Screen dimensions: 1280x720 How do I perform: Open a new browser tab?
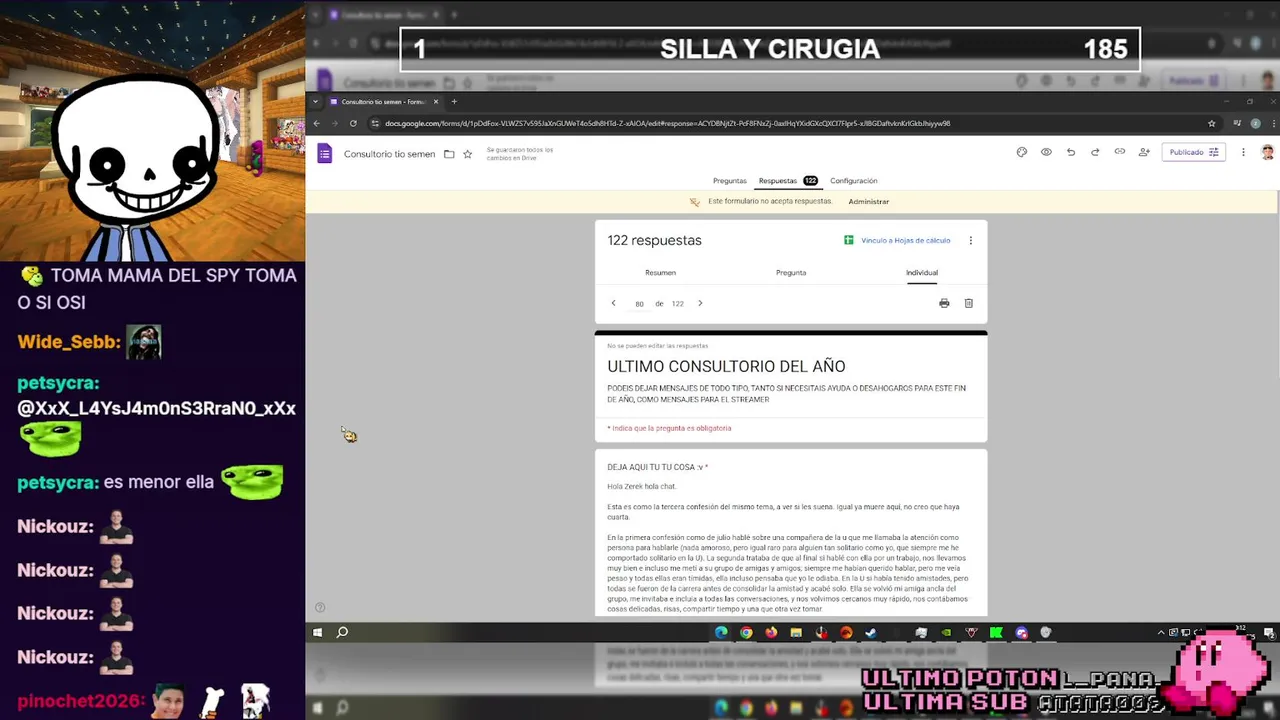coord(454,101)
